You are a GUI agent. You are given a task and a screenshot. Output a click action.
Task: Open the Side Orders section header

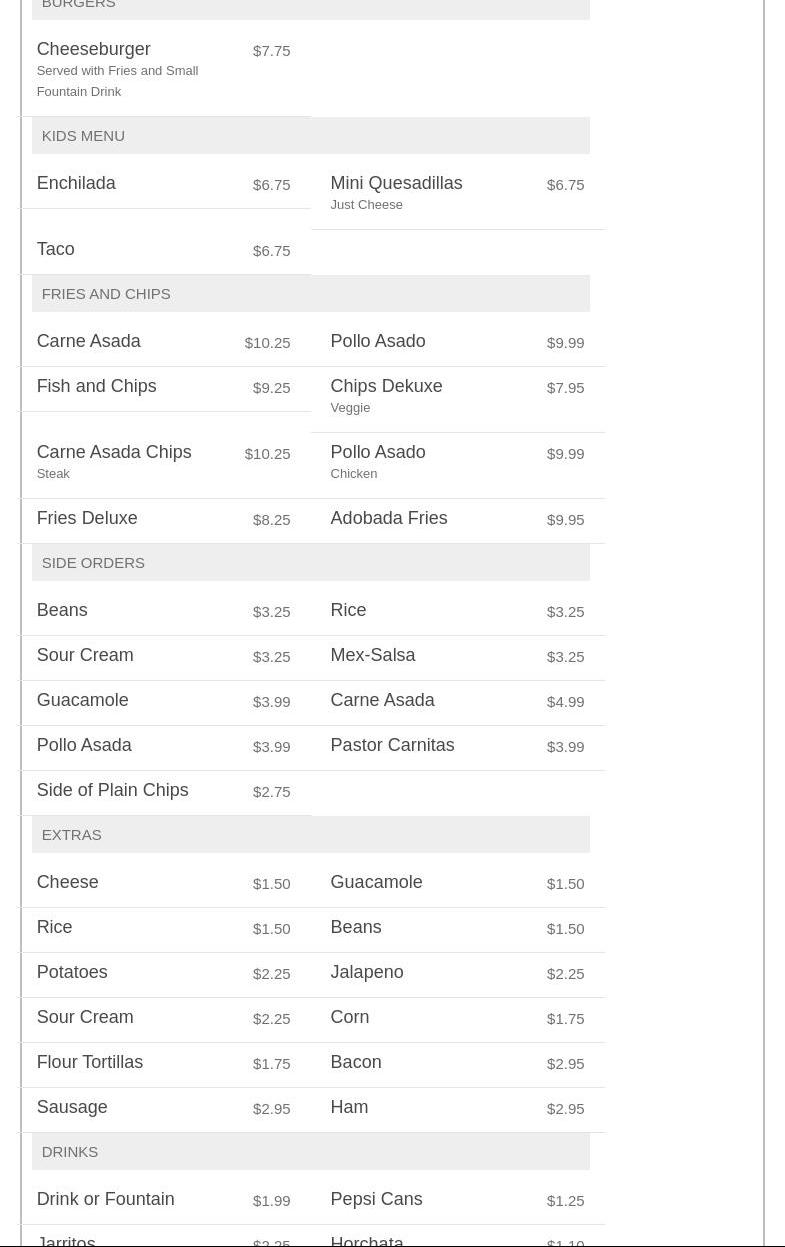[93, 562]
